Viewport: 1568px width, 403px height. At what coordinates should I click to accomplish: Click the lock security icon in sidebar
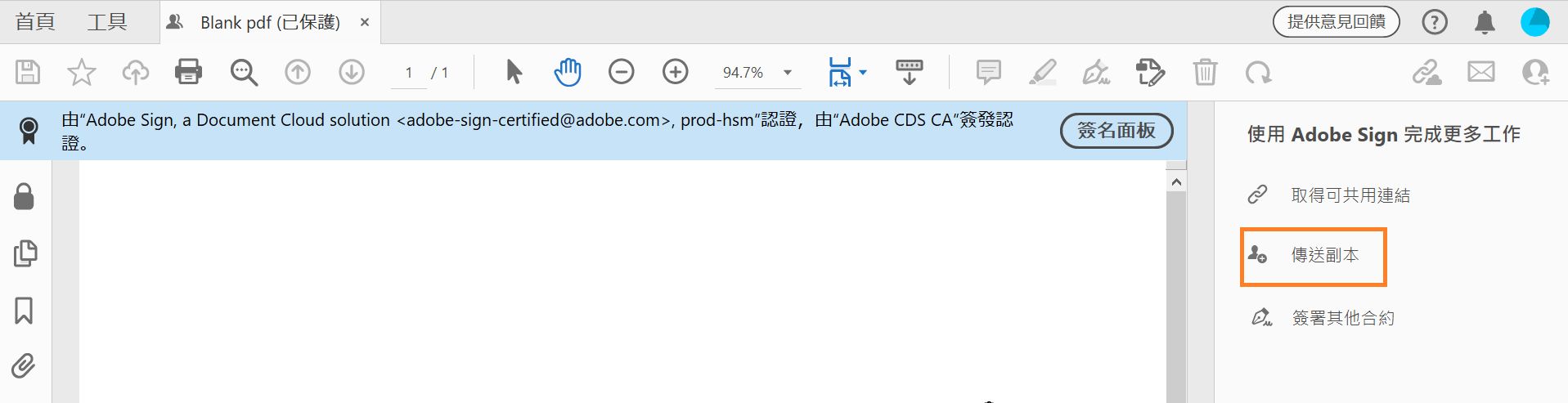(x=25, y=196)
